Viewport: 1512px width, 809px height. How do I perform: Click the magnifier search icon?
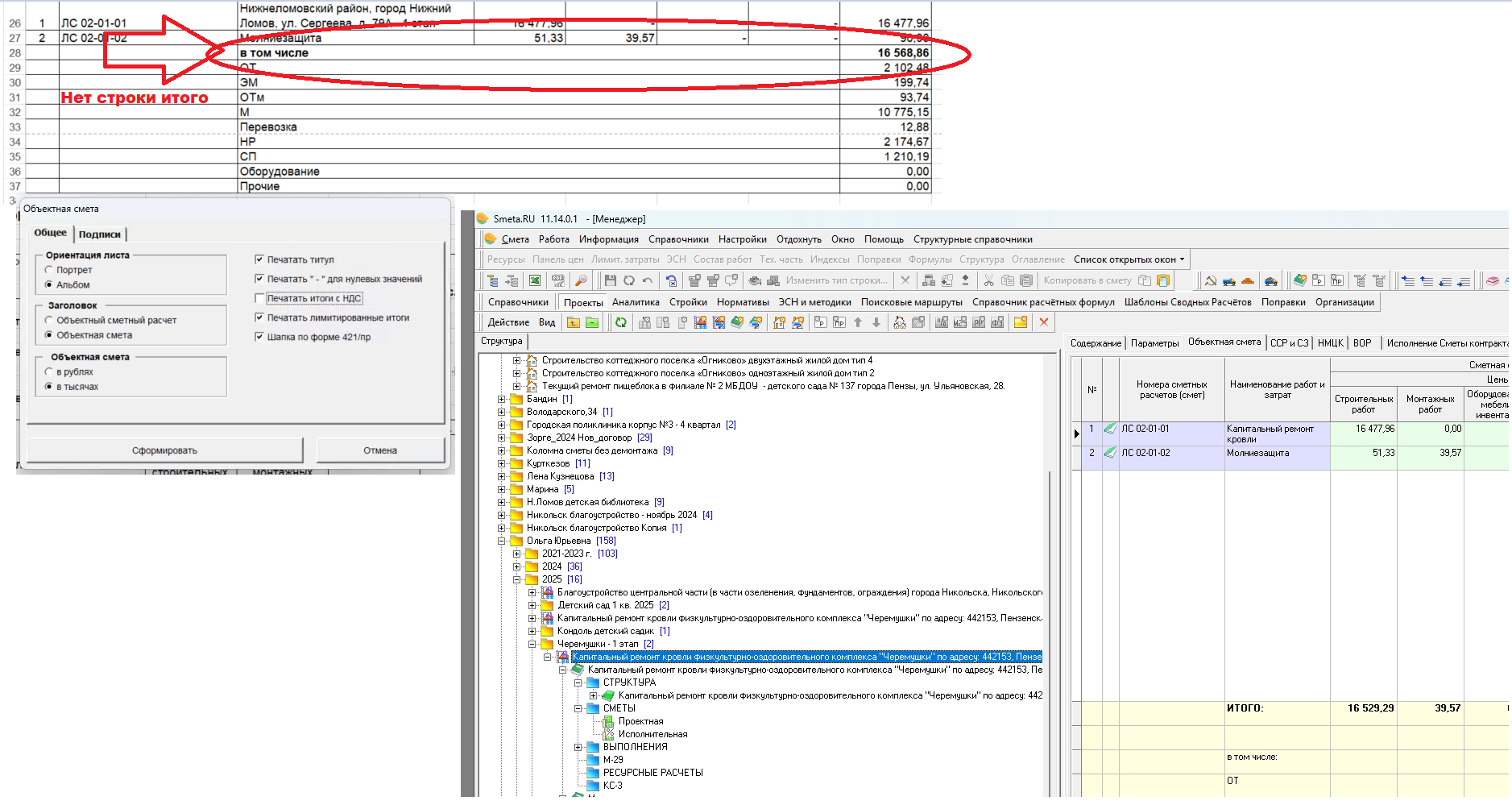coord(581,280)
